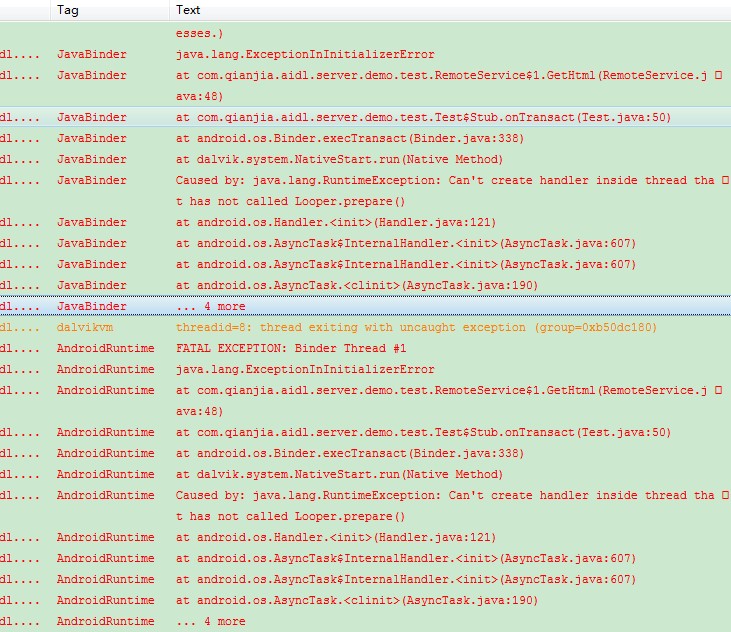Select JavaBinder row dalvik.system.NativeStart.run
731x632 pixels.
(x=366, y=159)
